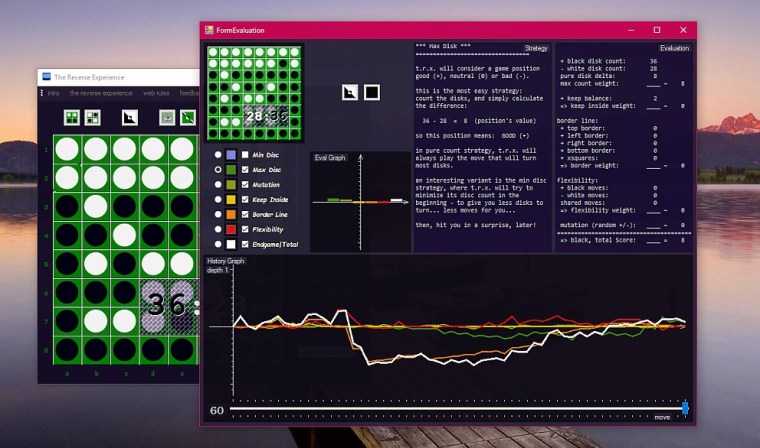Screen dimensions: 760x448
Task: Click the eye icon in the toolbar
Action: pyautogui.click(x=167, y=118)
